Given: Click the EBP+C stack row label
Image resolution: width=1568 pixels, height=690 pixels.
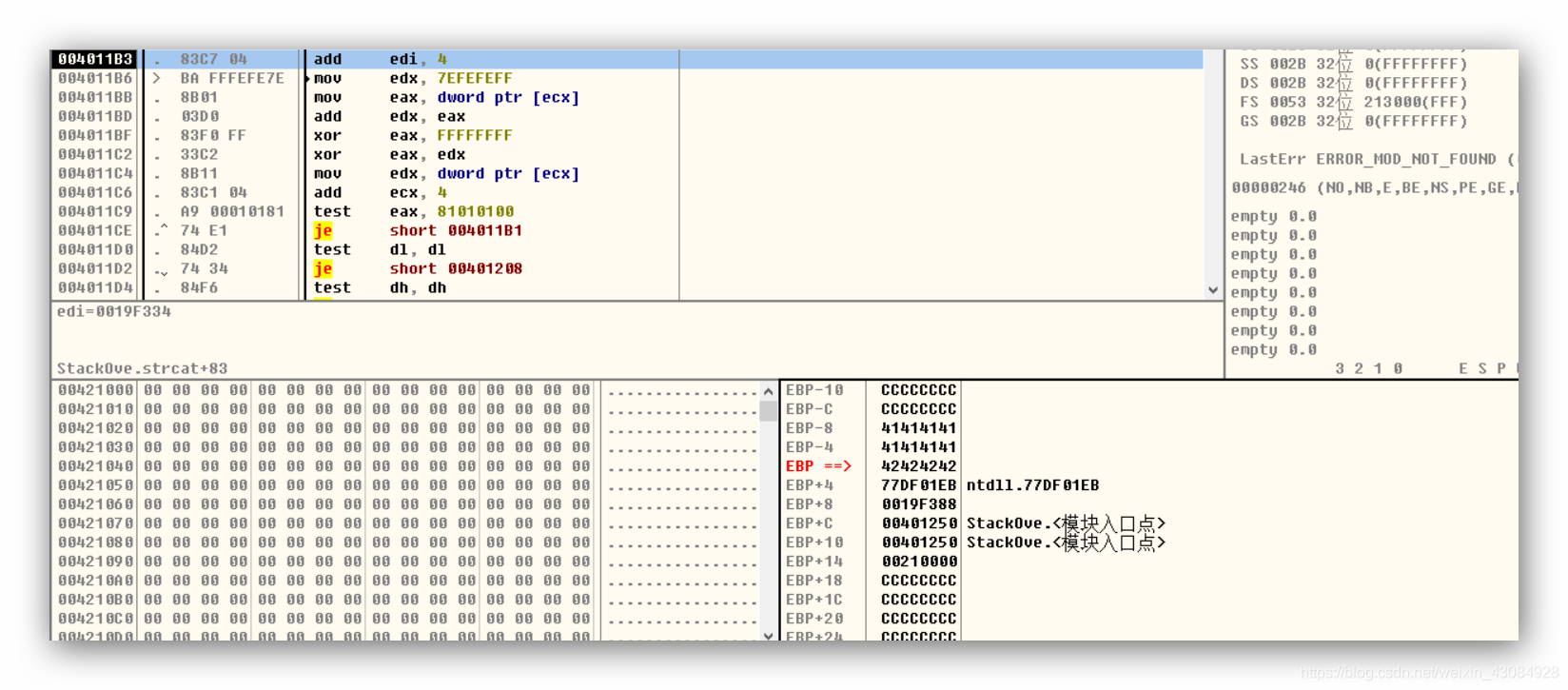Looking at the screenshot, I should click(809, 523).
